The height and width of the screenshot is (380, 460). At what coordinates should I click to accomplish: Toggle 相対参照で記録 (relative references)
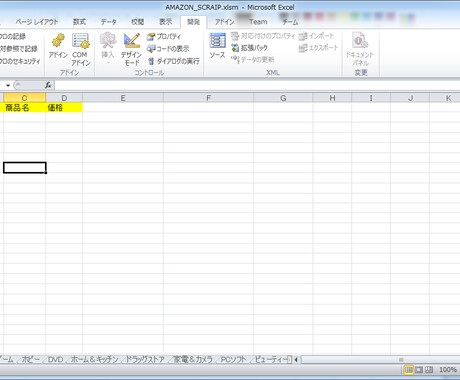tap(18, 49)
